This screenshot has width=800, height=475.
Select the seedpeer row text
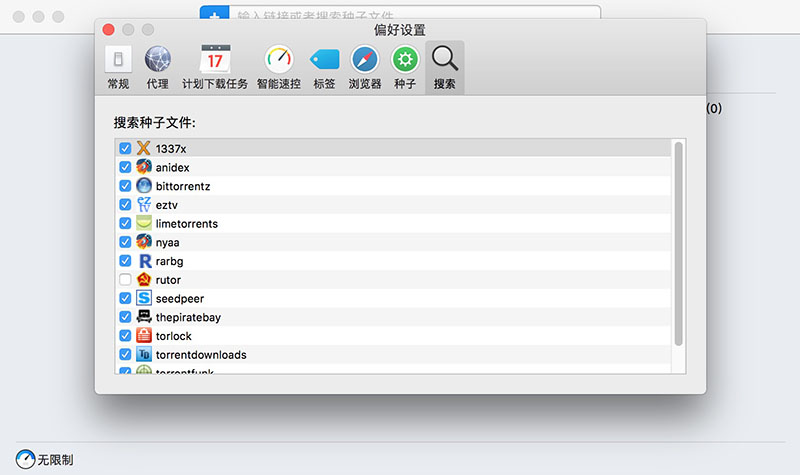[180, 299]
